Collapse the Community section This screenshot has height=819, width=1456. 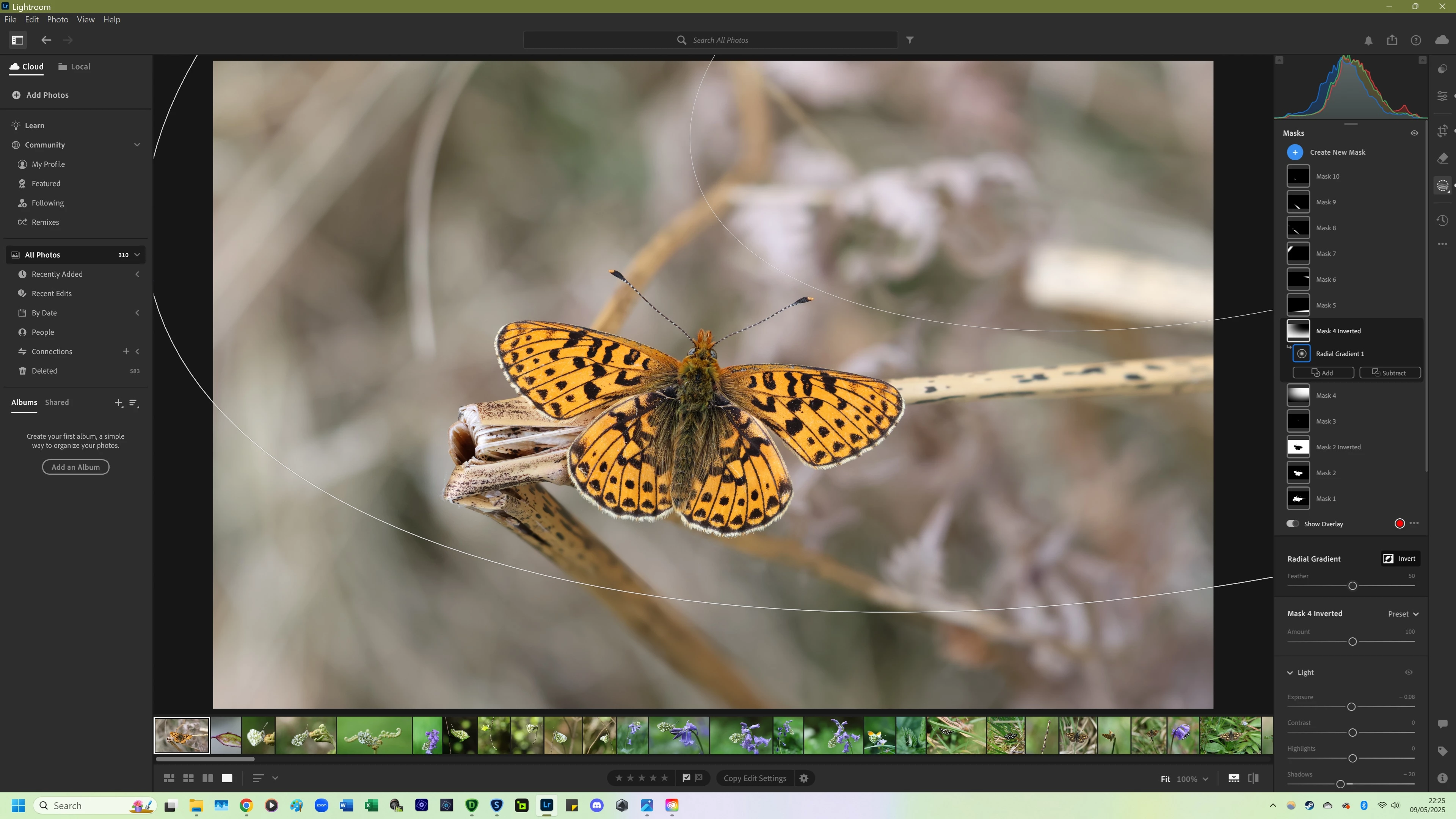(137, 145)
